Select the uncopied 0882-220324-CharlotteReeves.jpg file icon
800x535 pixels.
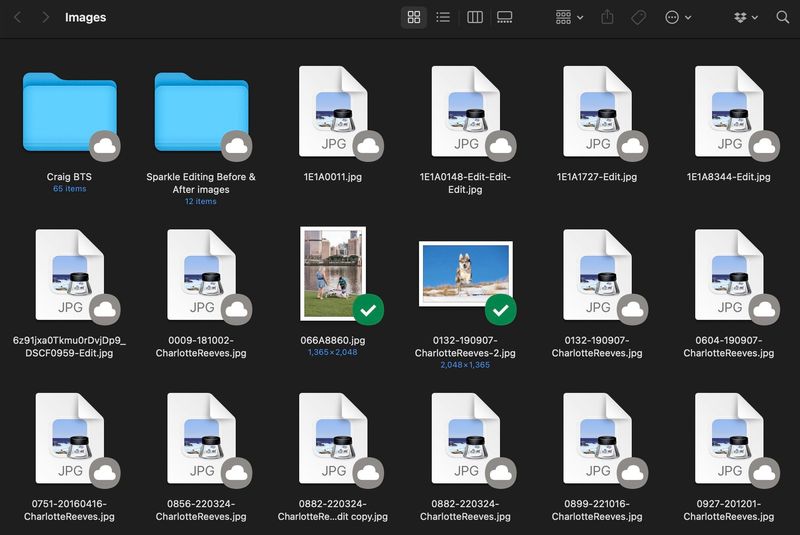[465, 438]
